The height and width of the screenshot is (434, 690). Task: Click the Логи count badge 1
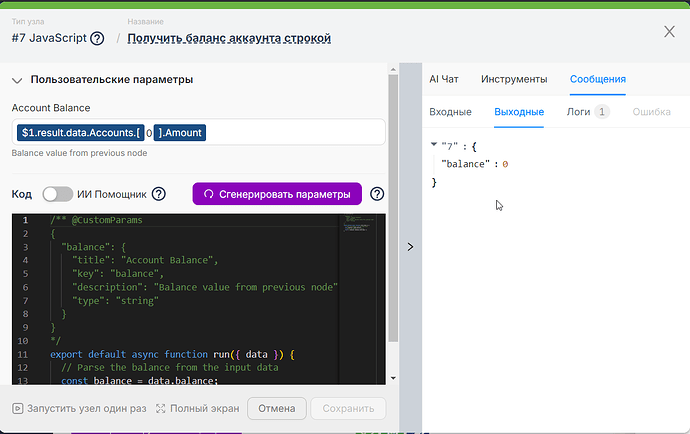point(602,112)
